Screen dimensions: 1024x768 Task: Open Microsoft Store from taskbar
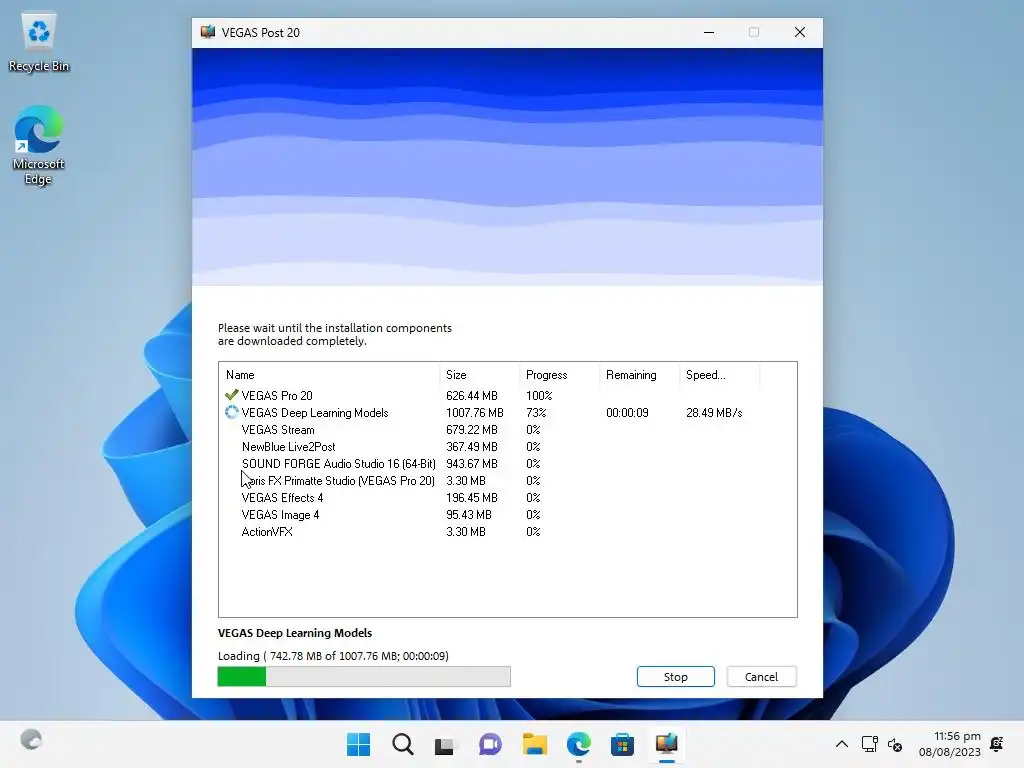(x=622, y=744)
